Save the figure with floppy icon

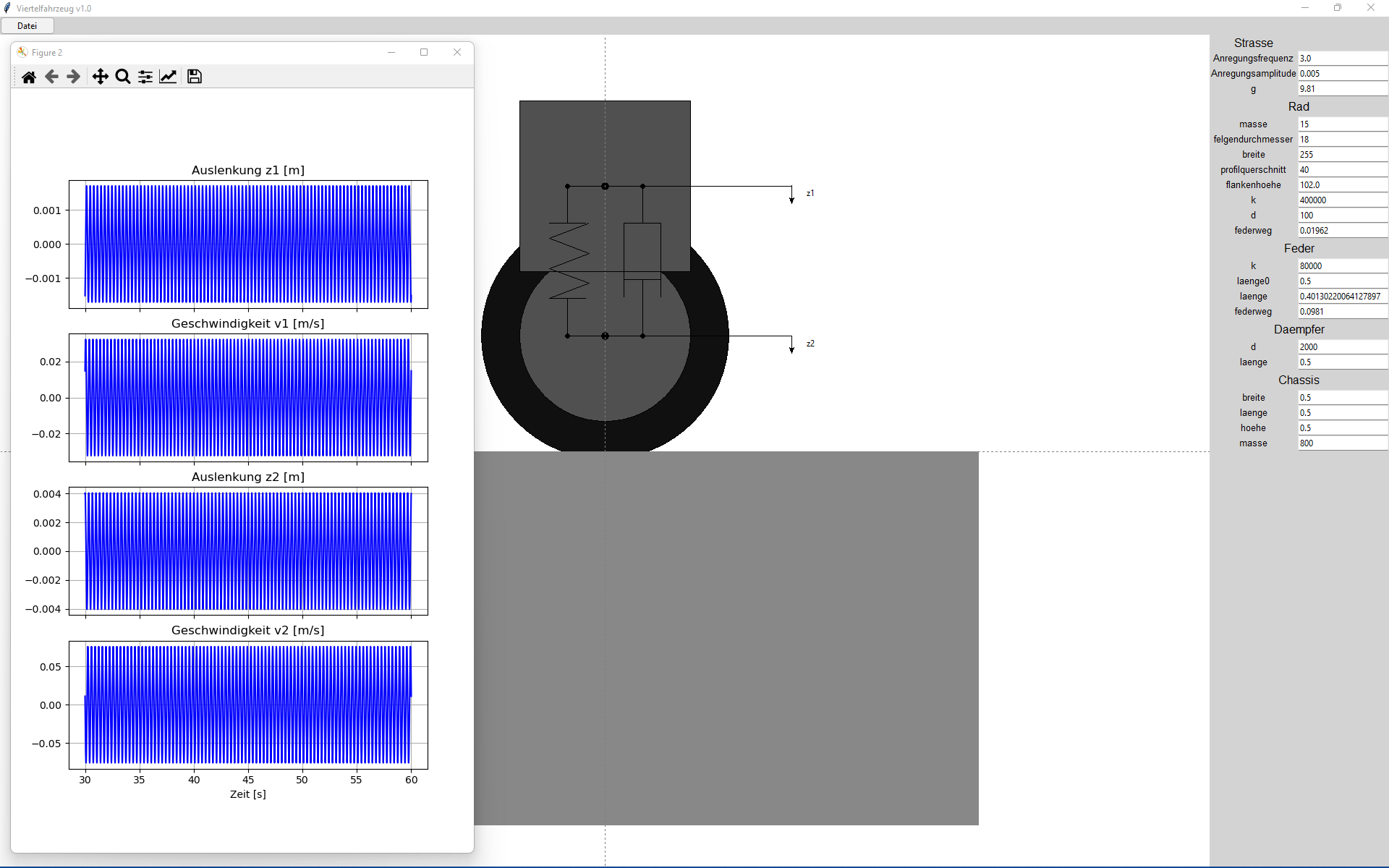(195, 77)
